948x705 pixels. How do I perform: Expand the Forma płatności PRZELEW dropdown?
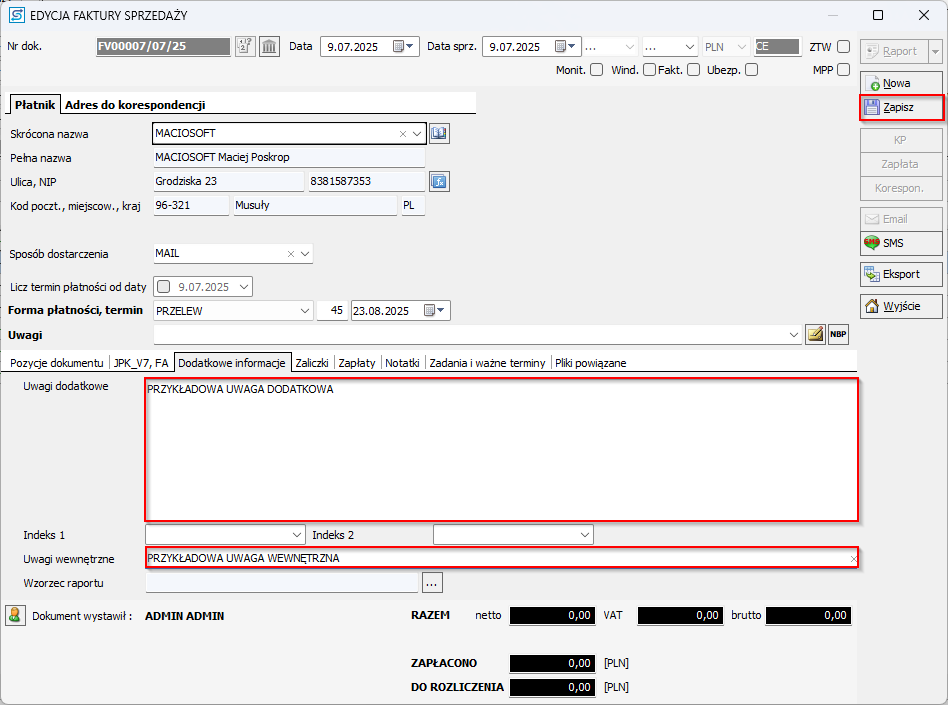coord(304,311)
